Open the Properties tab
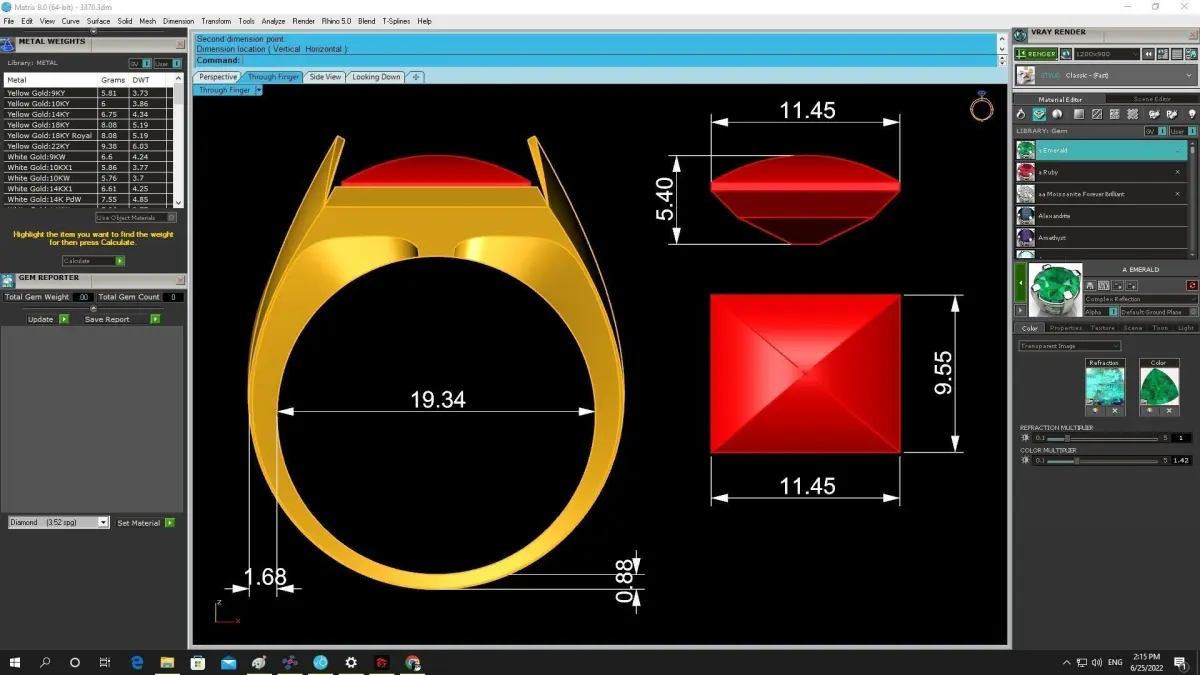Screen dimensions: 1200x675 (1066, 328)
